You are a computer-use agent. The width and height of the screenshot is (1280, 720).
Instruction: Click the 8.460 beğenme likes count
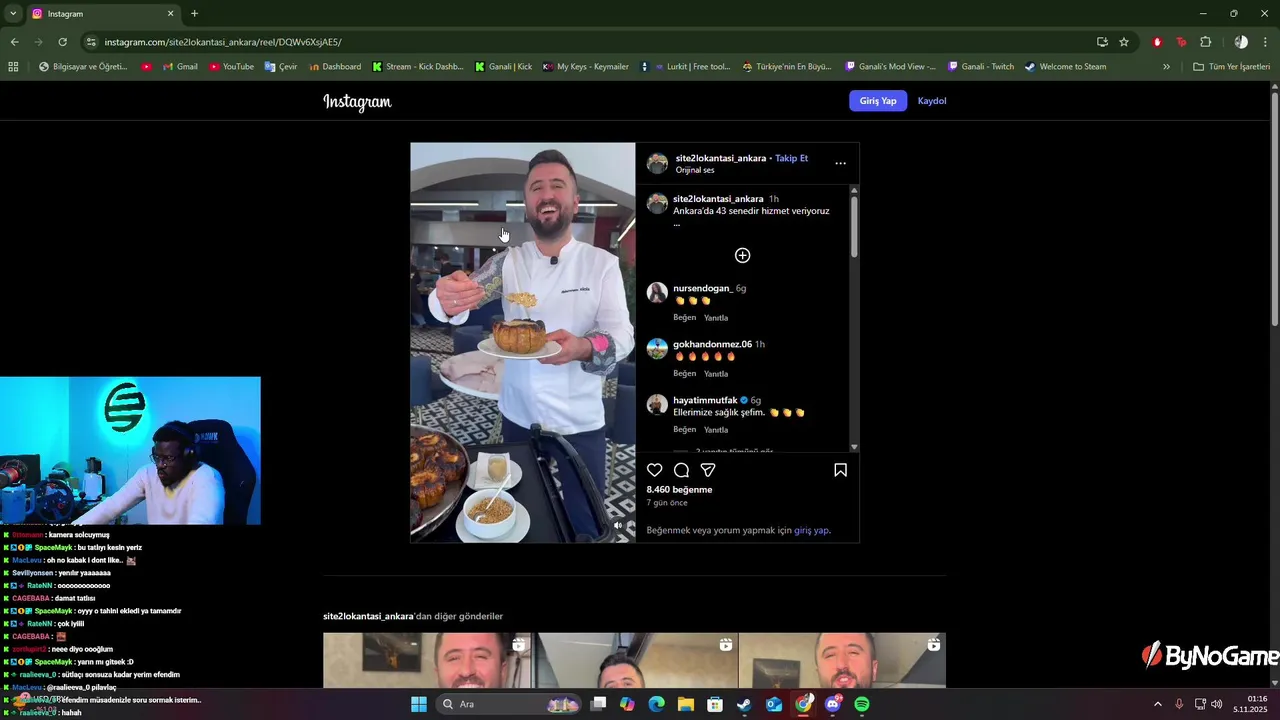pyautogui.click(x=679, y=489)
